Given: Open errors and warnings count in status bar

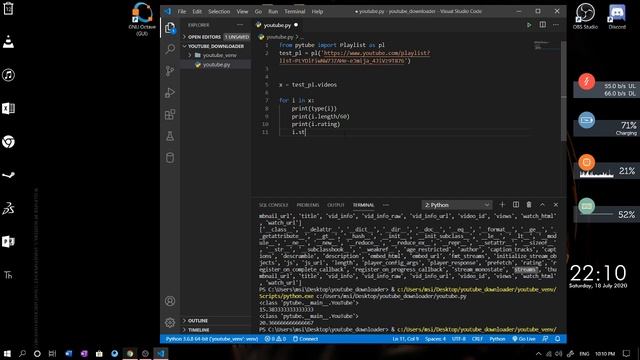Looking at the screenshot, I should tap(275, 339).
